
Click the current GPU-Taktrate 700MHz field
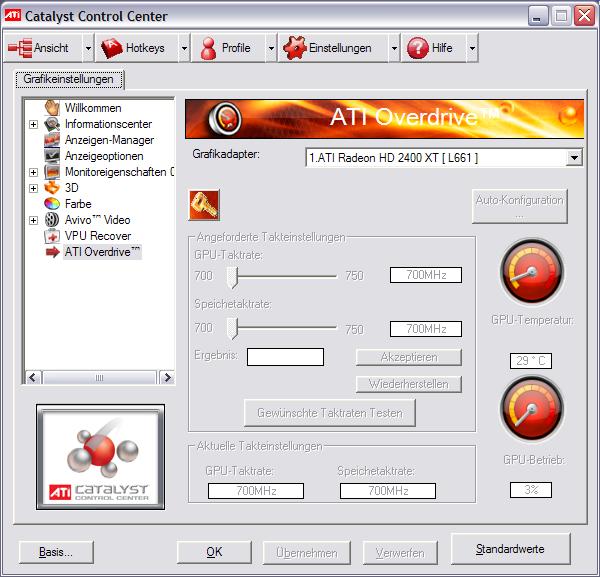[x=256, y=491]
